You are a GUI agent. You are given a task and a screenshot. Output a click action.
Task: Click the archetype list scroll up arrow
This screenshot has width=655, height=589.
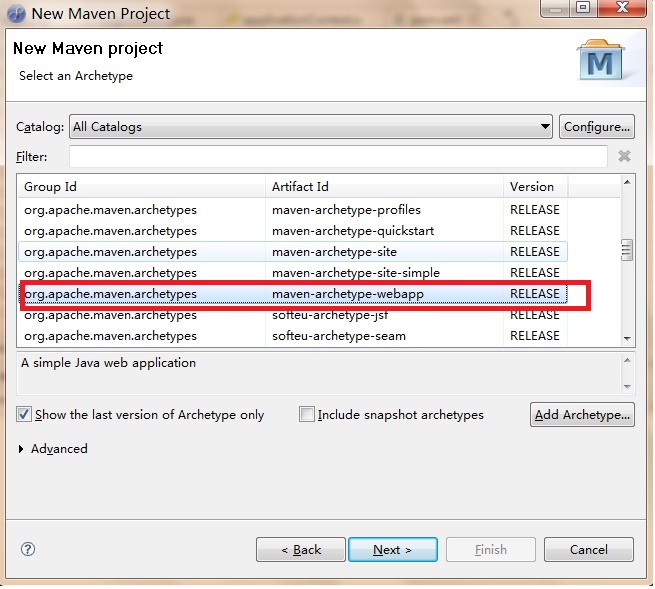pyautogui.click(x=627, y=182)
